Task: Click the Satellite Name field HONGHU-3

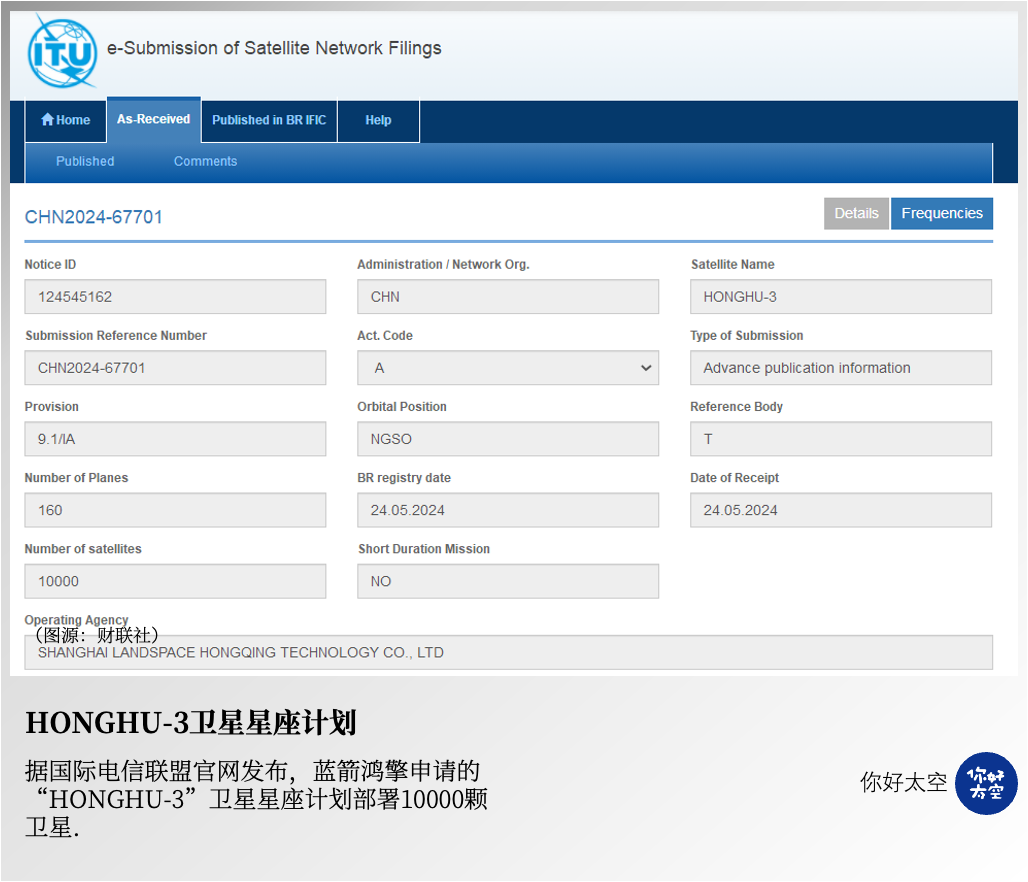Action: coord(840,297)
